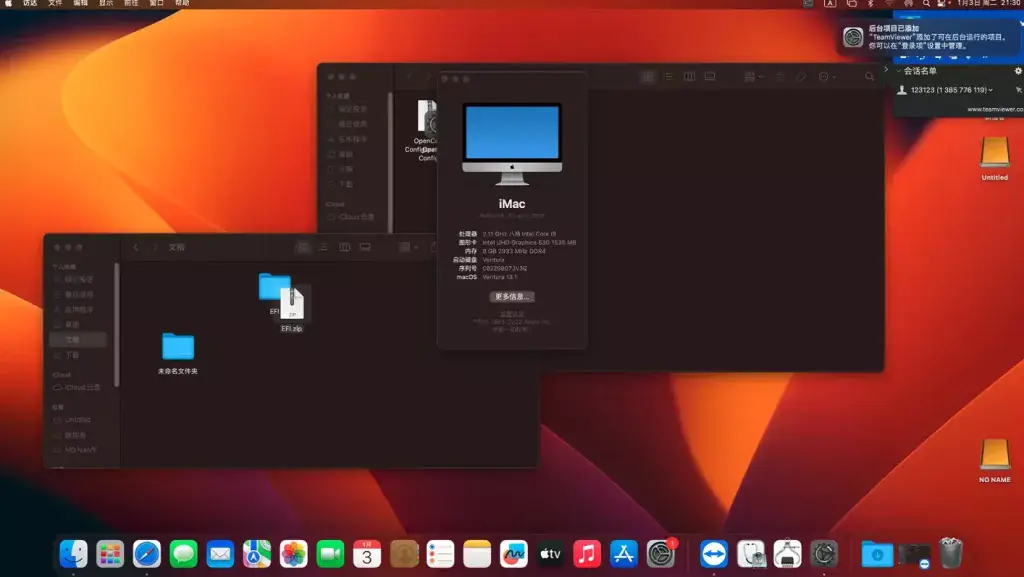This screenshot has width=1024, height=577.
Task: Open System Settings with red badge in dock
Action: point(661,554)
